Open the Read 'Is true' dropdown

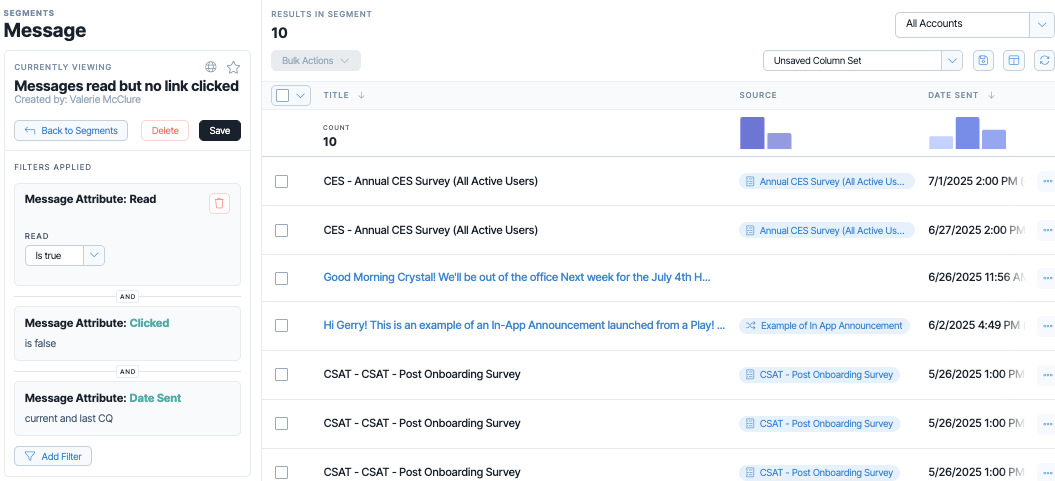(65, 256)
